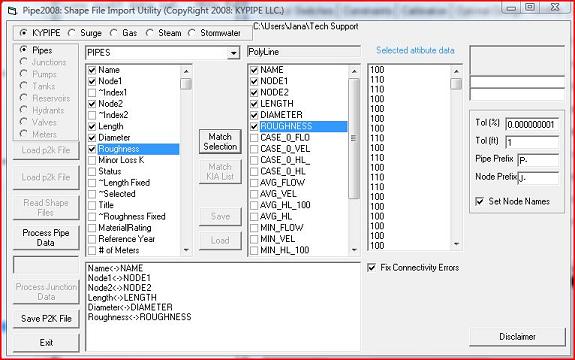The image size is (575, 360).
Task: Click the Tol (ft) input field
Action: [532, 142]
